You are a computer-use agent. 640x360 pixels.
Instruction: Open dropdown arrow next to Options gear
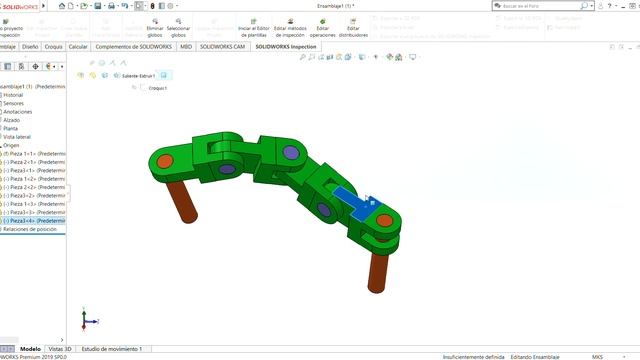(177, 6)
